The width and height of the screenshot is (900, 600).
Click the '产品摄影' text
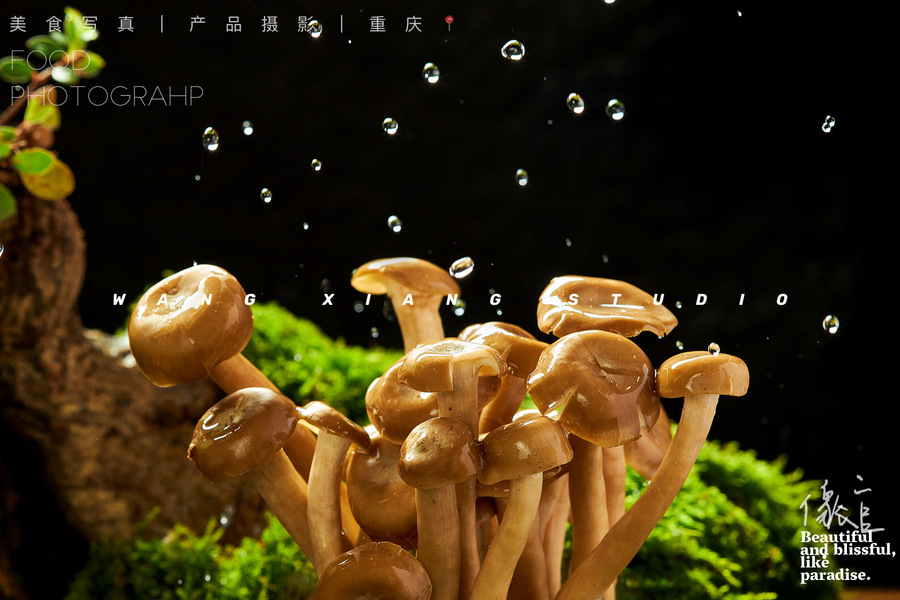(252, 24)
